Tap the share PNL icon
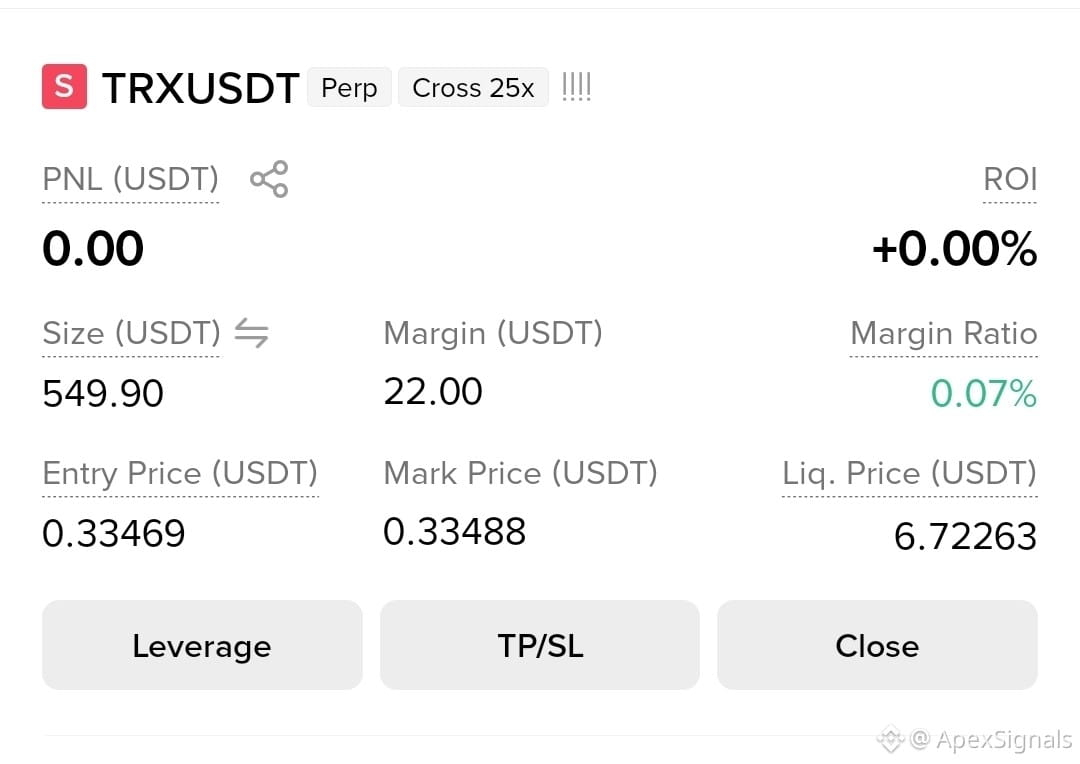This screenshot has height=764, width=1080. click(269, 179)
